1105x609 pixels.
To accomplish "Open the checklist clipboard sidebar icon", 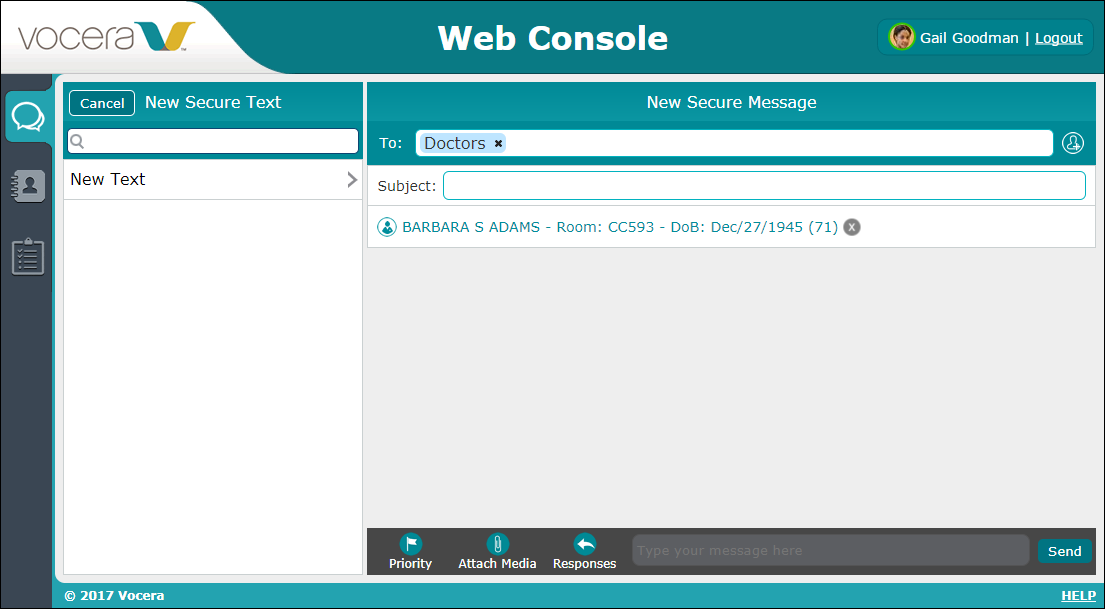I will (x=28, y=256).
